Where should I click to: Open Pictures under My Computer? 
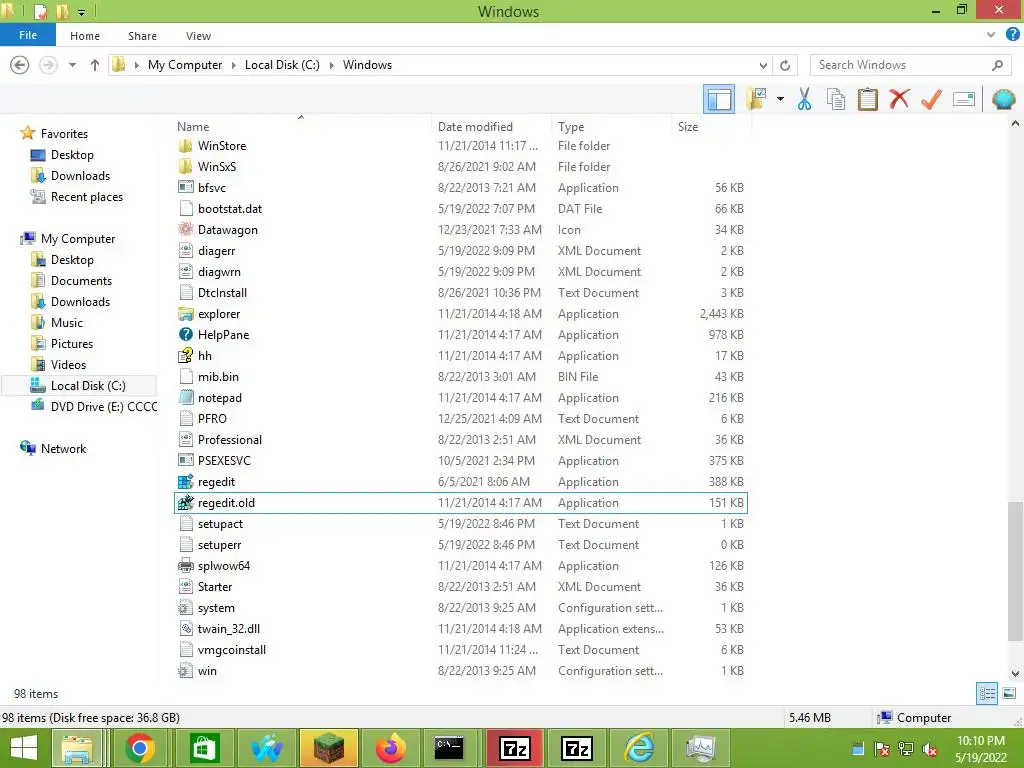pyautogui.click(x=72, y=344)
